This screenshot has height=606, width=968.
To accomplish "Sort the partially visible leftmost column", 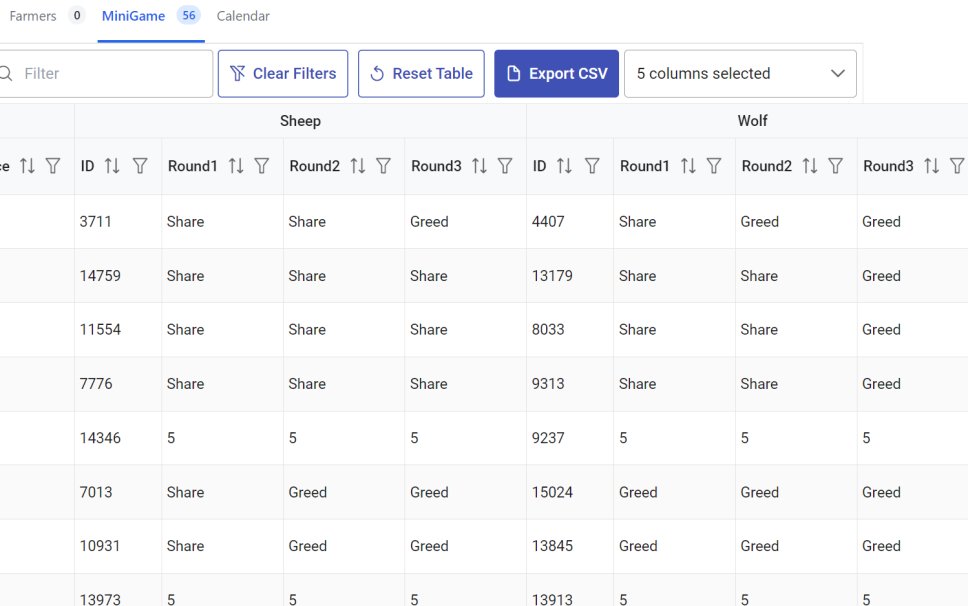I will coord(27,166).
